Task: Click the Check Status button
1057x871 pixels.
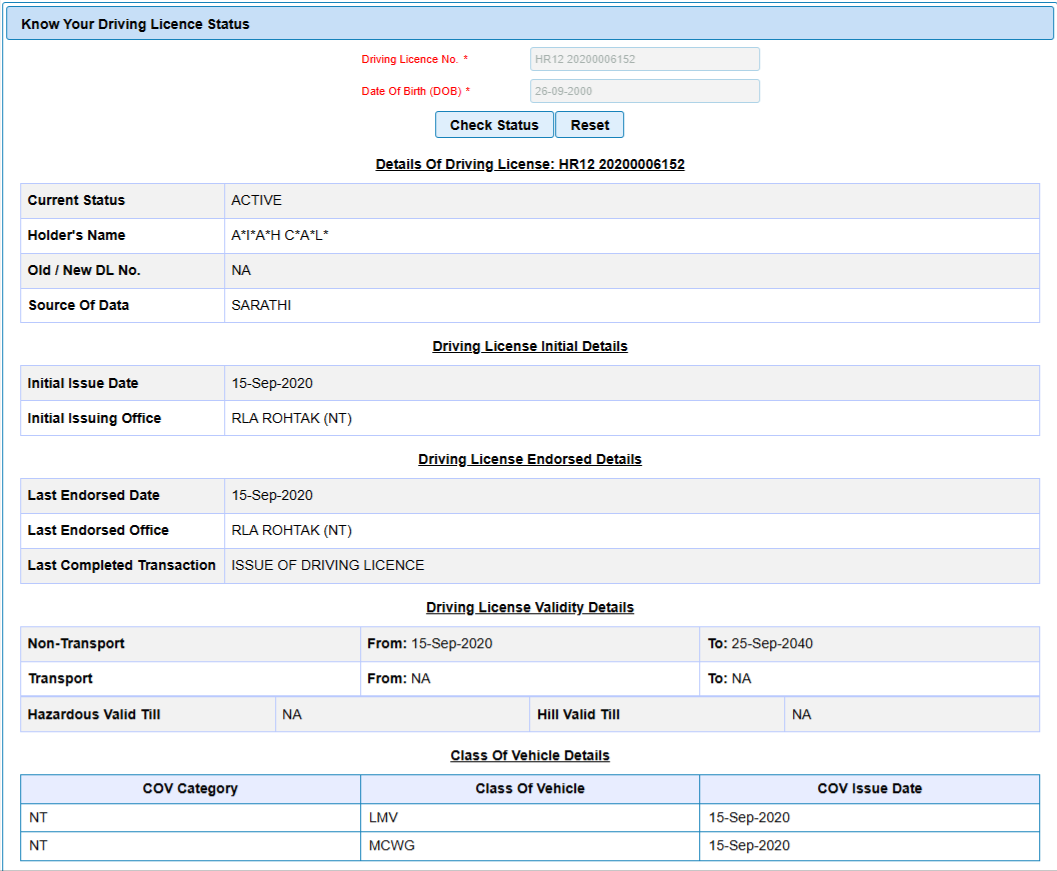Action: tap(494, 125)
